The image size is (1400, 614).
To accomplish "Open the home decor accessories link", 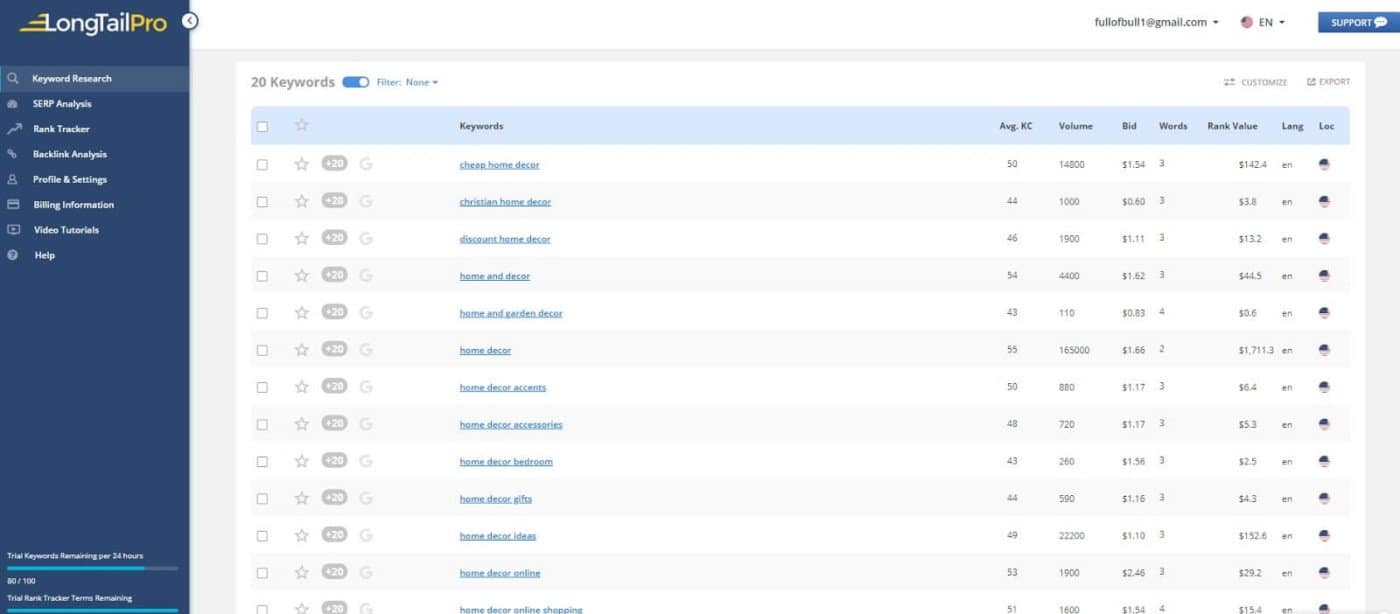I will pos(511,424).
